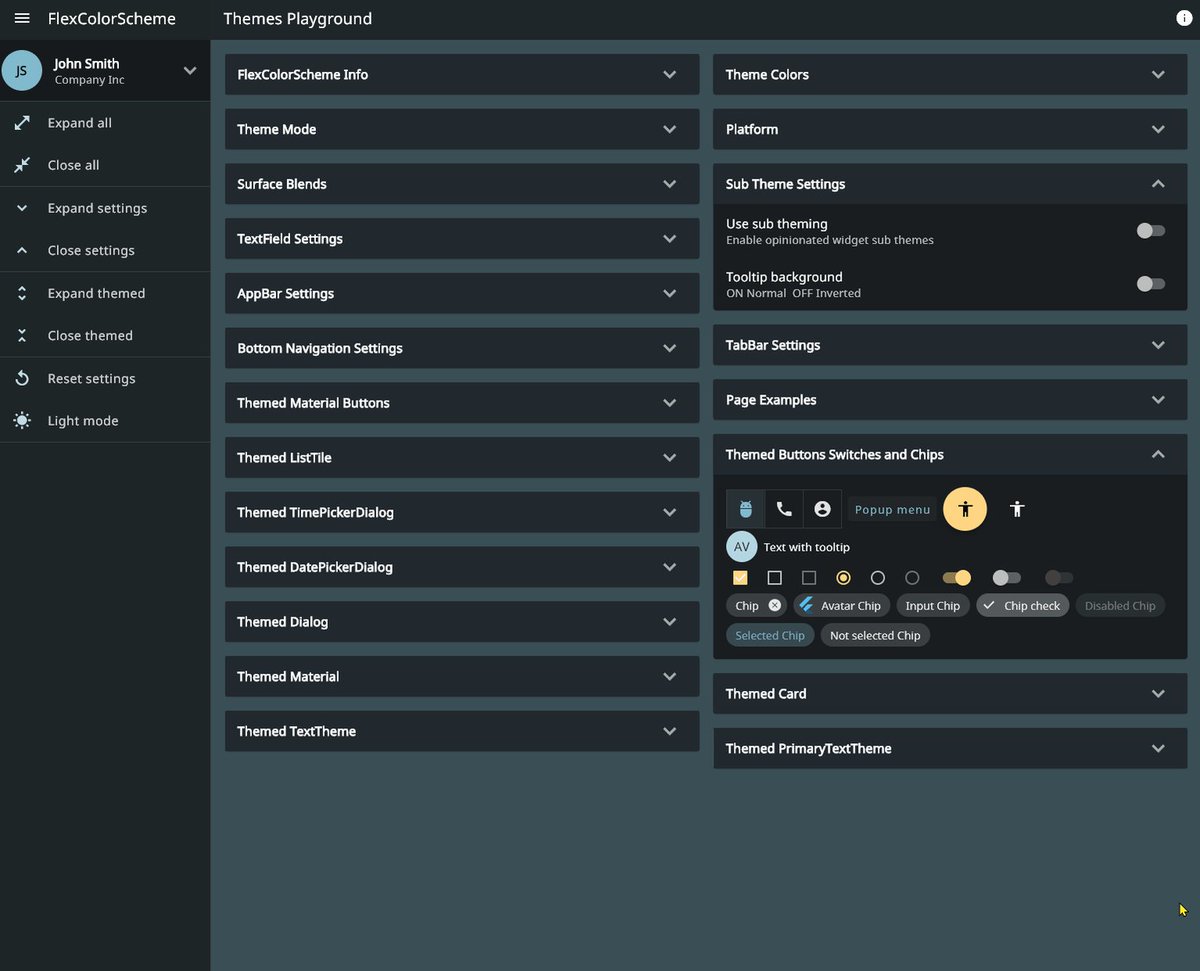Open the hamburger navigation menu
1200x971 pixels.
click(22, 19)
